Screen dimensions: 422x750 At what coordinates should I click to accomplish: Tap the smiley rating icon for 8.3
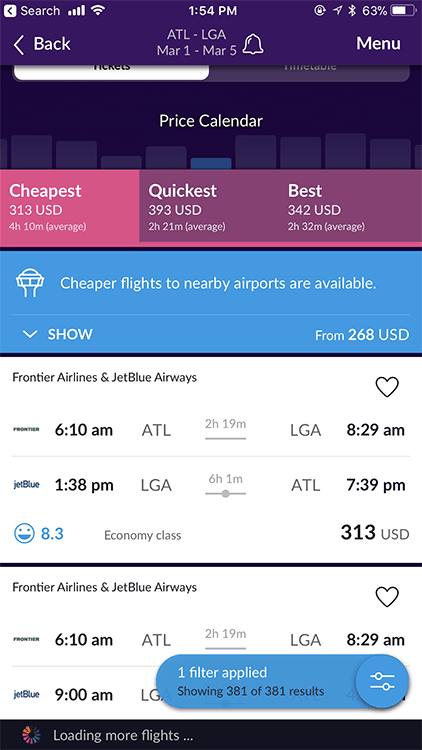tap(24, 534)
